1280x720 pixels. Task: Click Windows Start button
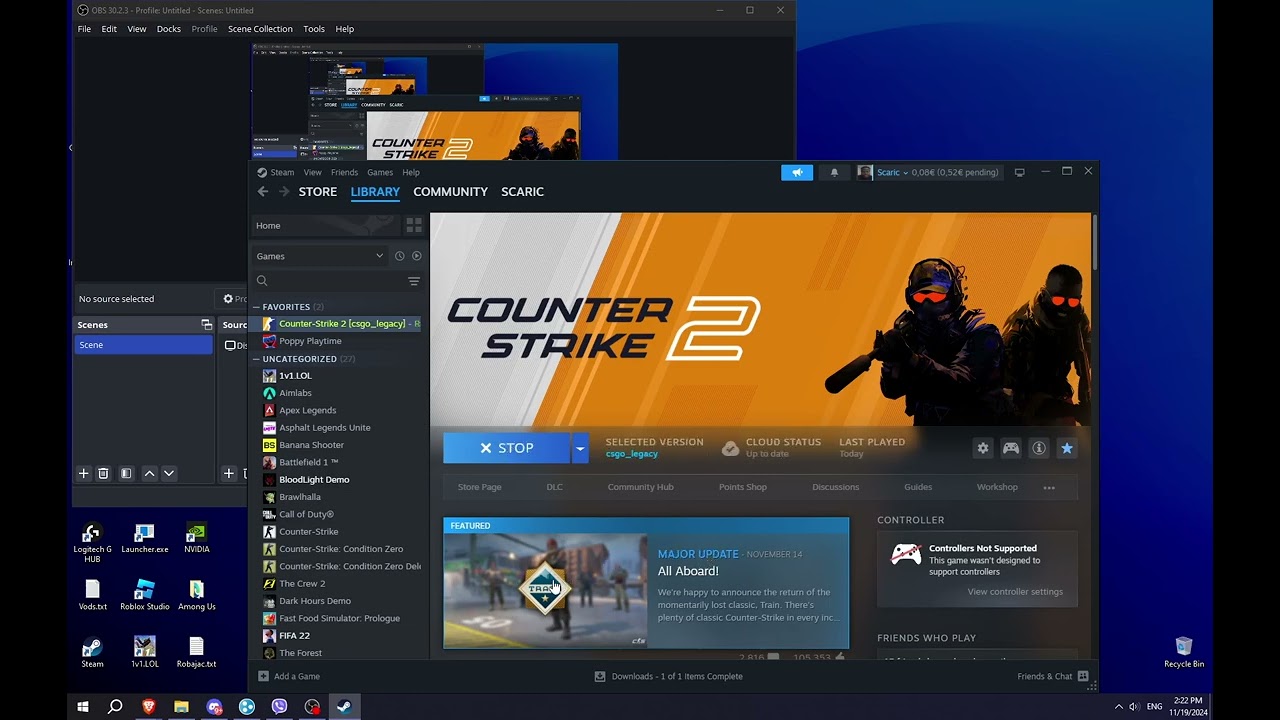83,706
